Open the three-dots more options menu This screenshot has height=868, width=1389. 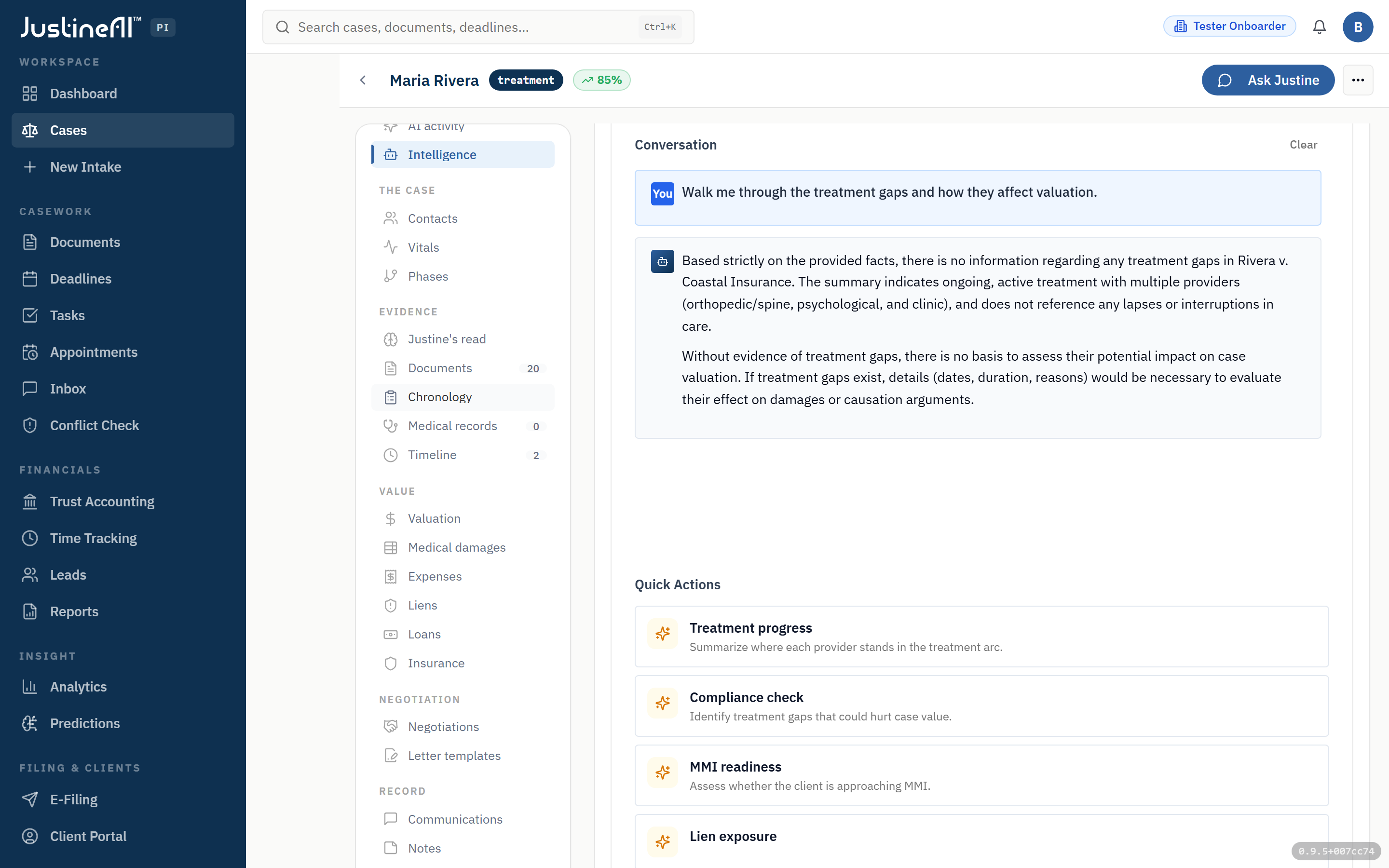point(1358,81)
